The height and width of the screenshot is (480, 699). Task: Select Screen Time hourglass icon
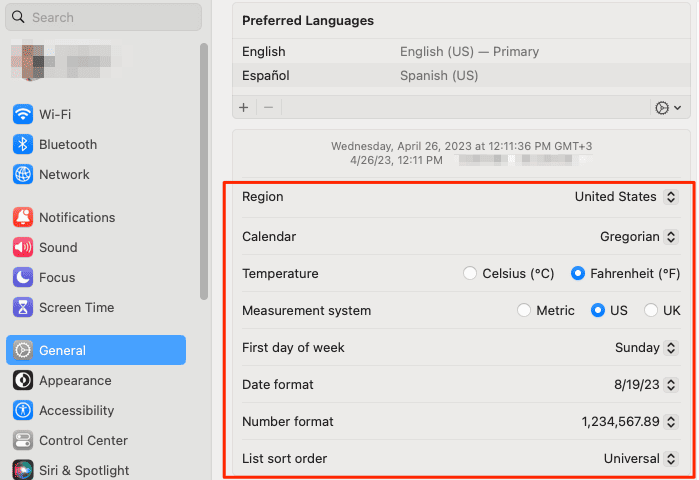[x=23, y=307]
